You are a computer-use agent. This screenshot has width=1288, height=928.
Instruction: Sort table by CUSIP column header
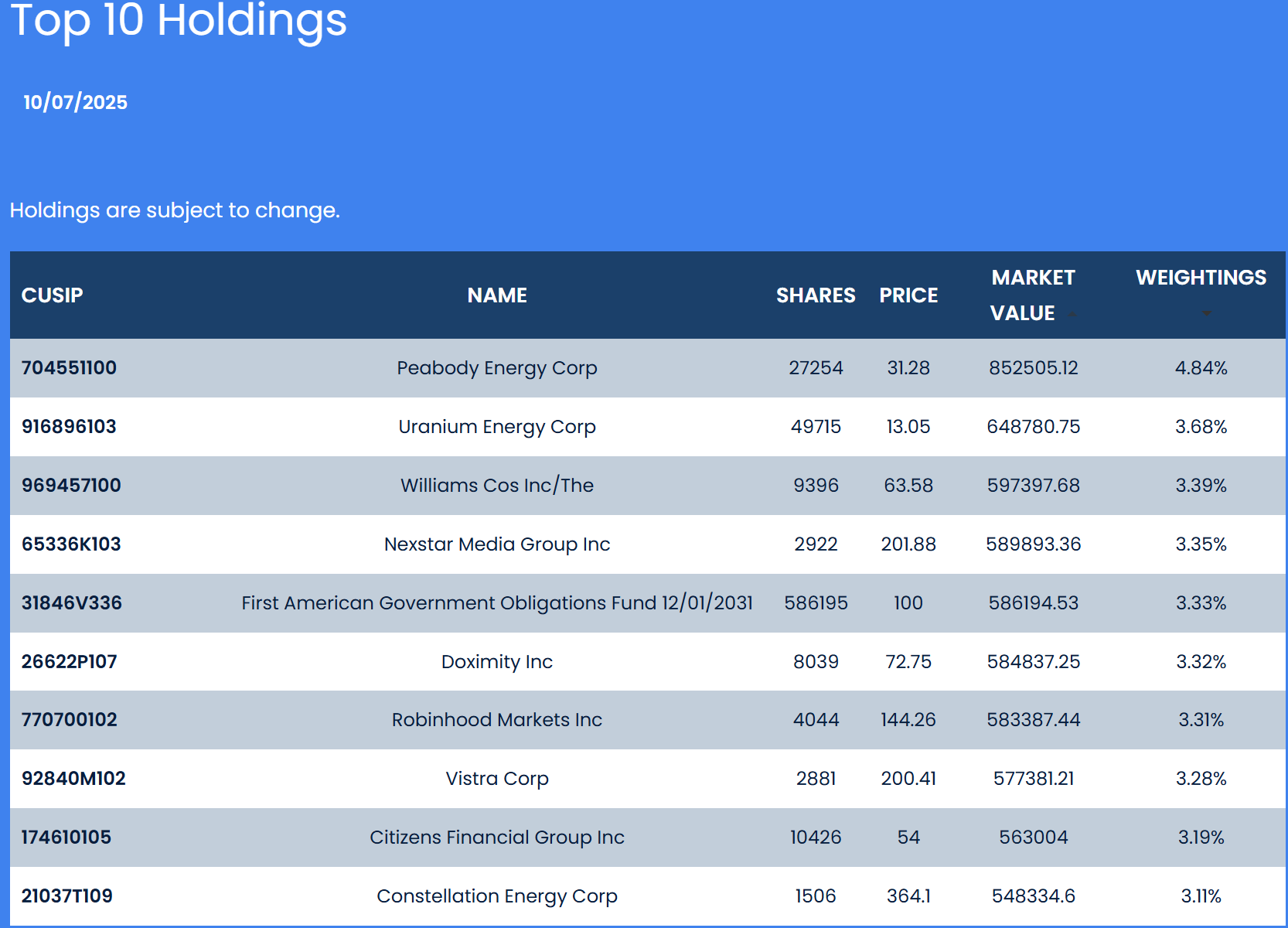click(53, 295)
